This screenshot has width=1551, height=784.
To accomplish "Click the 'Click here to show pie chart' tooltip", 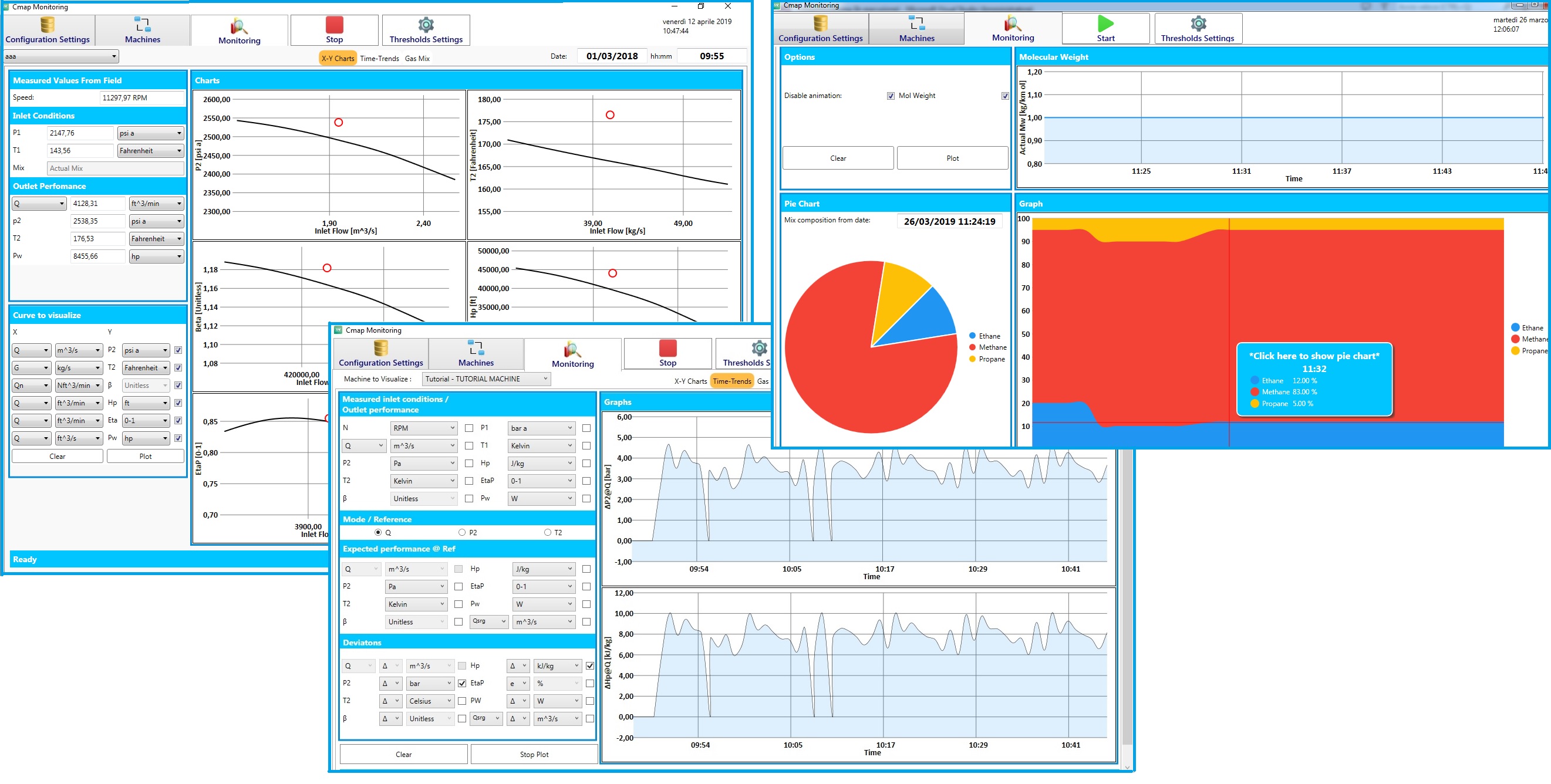I will click(1314, 380).
